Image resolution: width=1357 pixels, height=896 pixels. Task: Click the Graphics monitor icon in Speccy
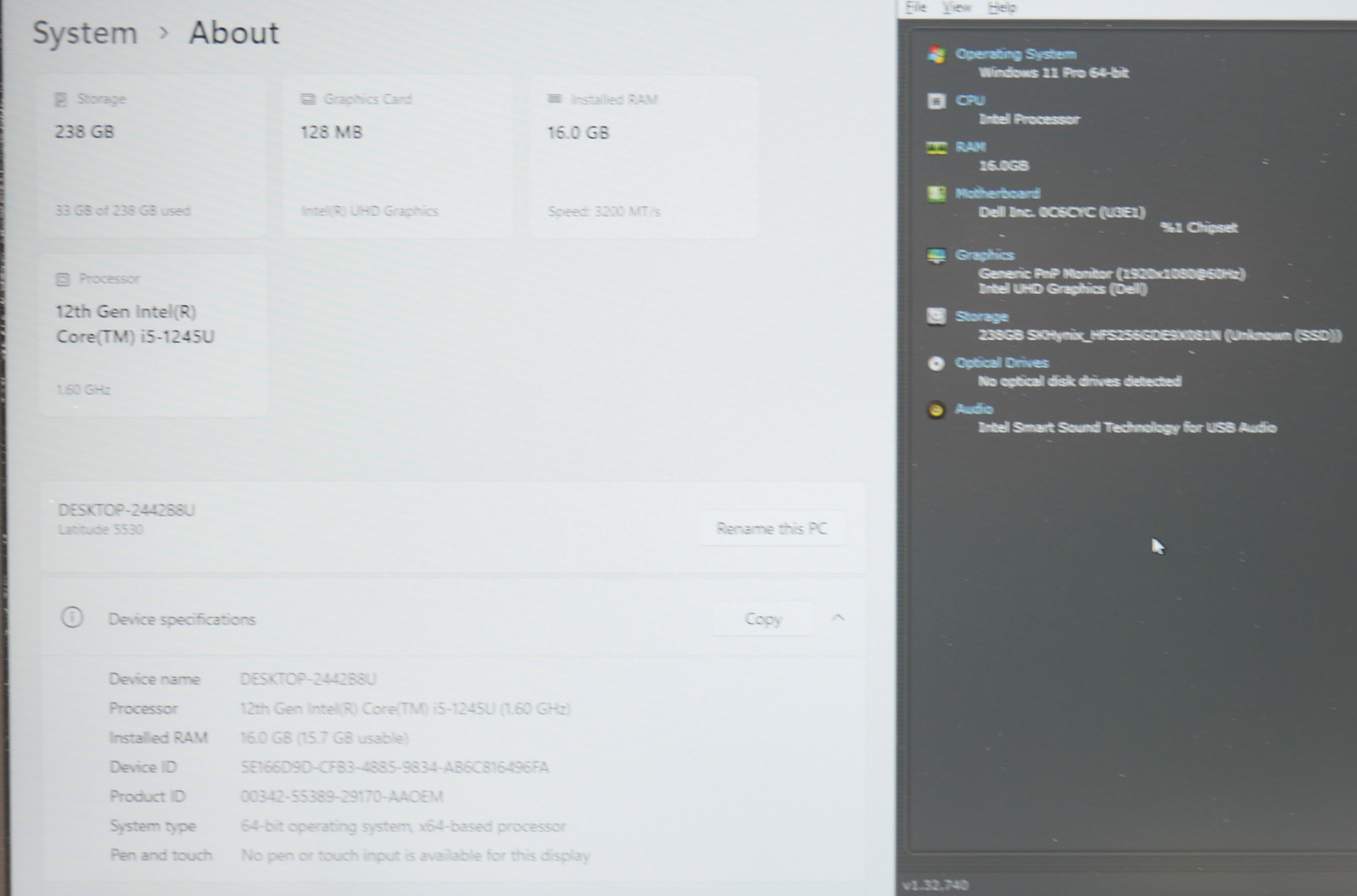(x=936, y=255)
